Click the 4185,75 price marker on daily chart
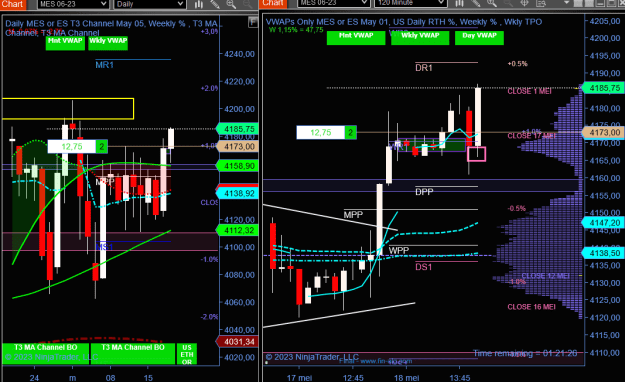625x382 pixels. (238, 129)
